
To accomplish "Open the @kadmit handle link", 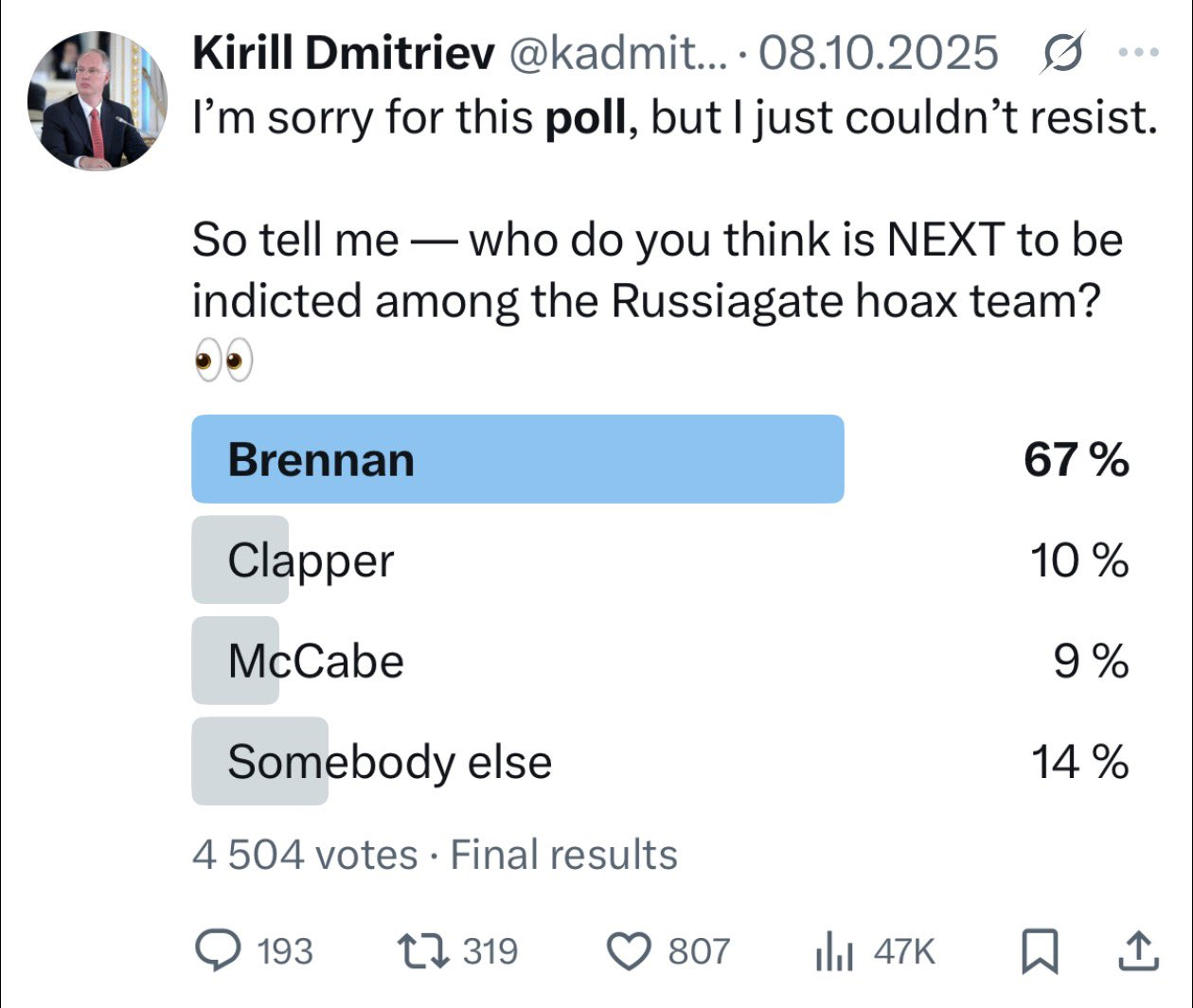I will (x=618, y=53).
